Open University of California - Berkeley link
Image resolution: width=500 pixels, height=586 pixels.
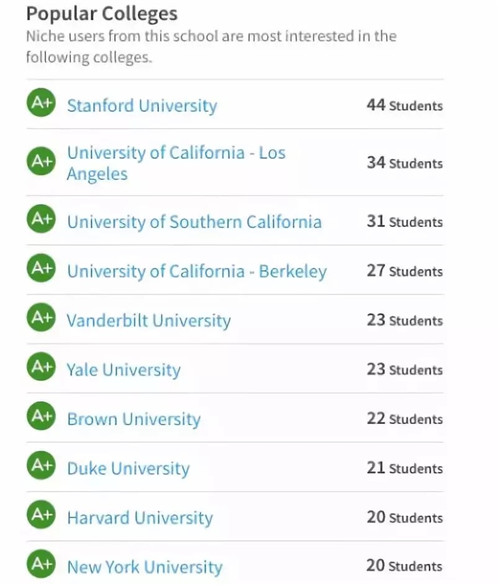point(197,271)
